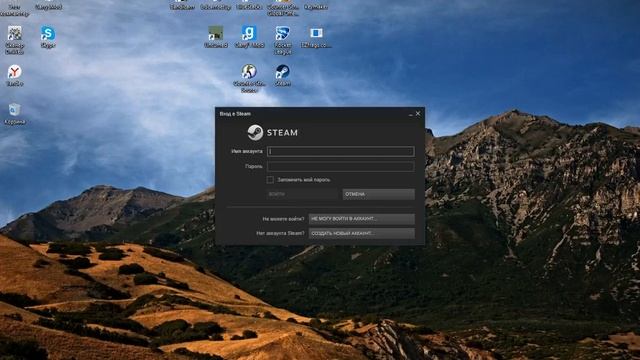This screenshot has width=640, height=360.
Task: Select the blue rectangle shortcut beside Rocket League
Action: pos(316,37)
